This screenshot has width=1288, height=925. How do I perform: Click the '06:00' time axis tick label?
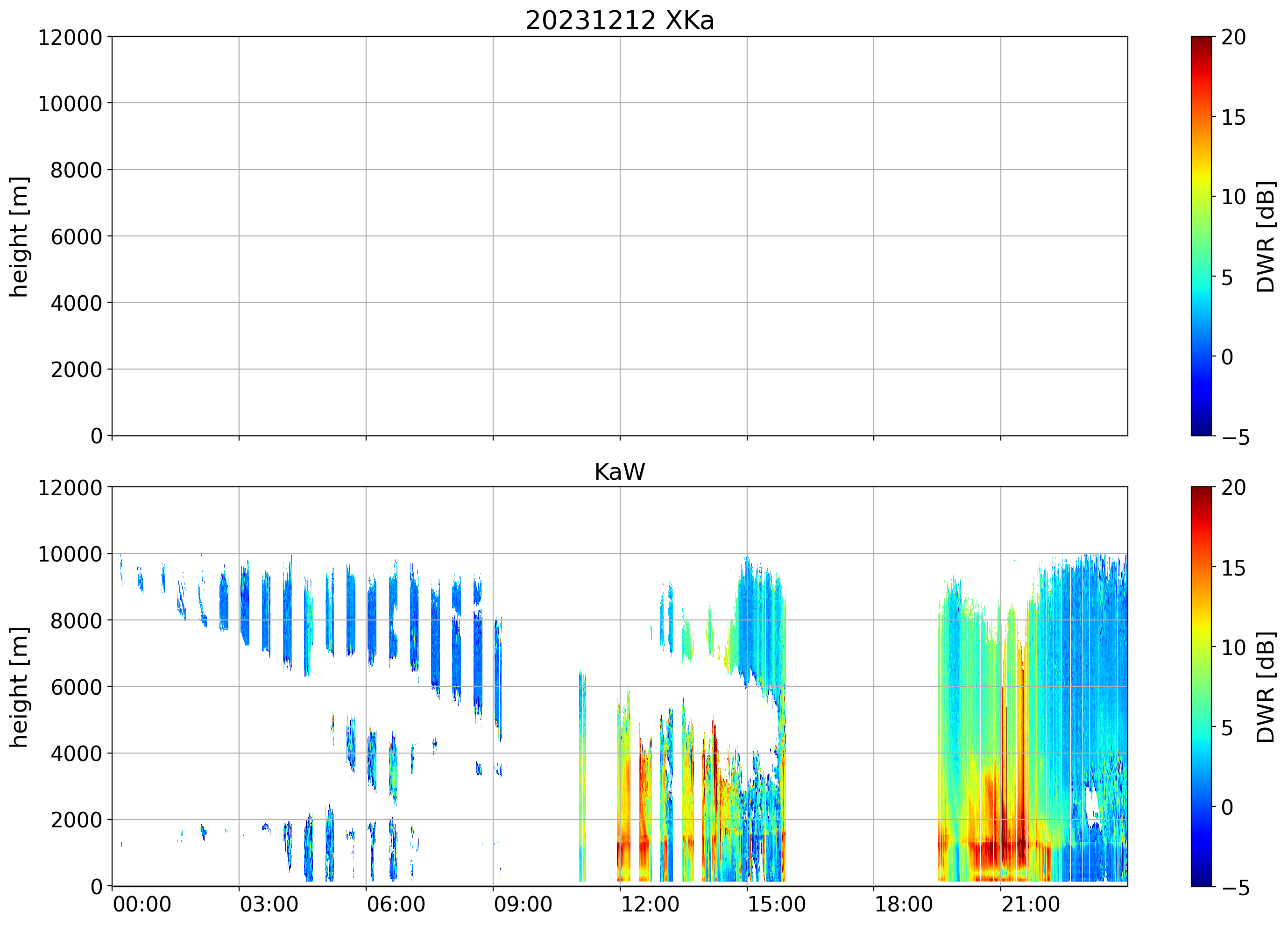point(396,904)
